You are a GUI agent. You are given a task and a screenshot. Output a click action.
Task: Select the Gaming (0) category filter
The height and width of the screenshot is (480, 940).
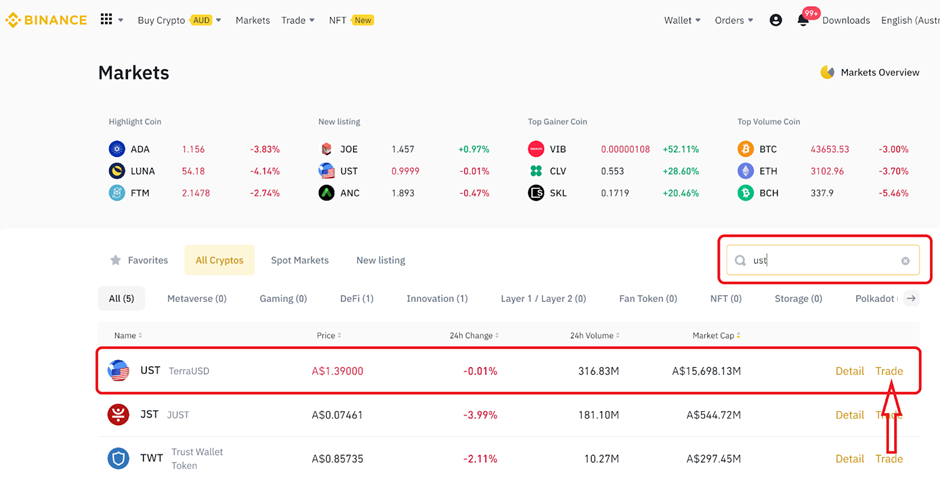click(x=283, y=298)
